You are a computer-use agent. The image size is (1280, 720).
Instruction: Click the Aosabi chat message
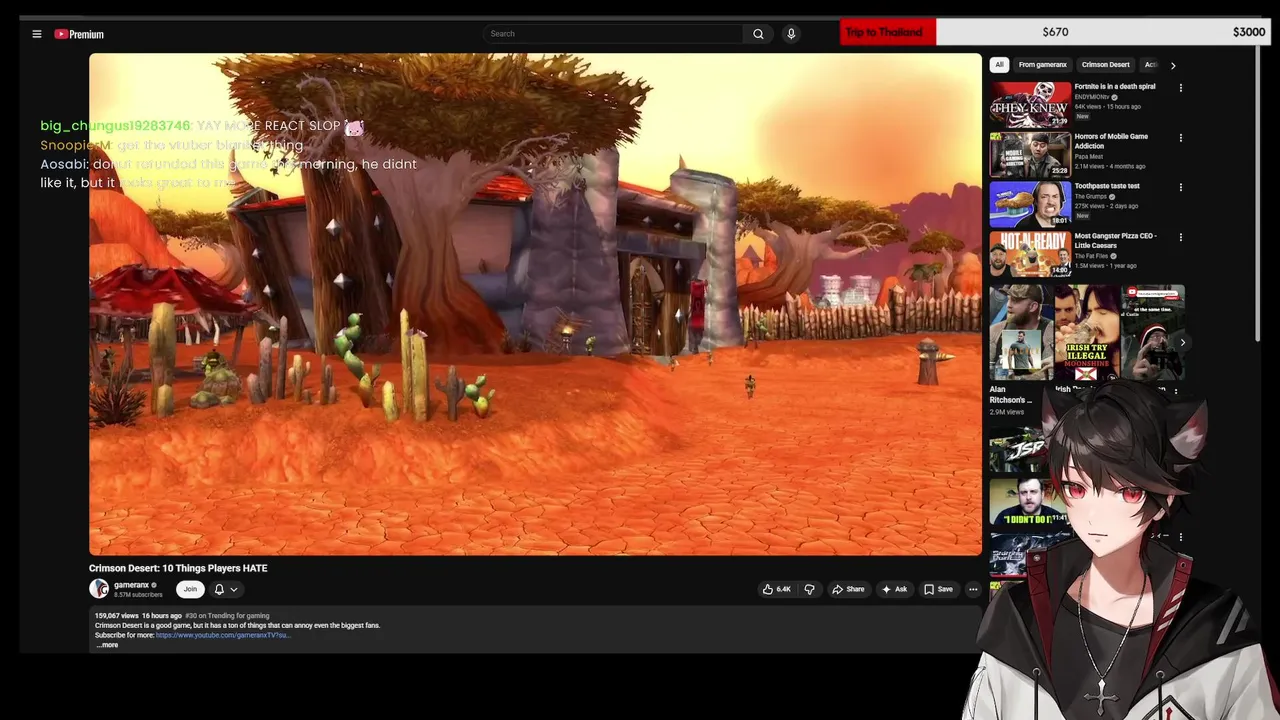(x=228, y=173)
